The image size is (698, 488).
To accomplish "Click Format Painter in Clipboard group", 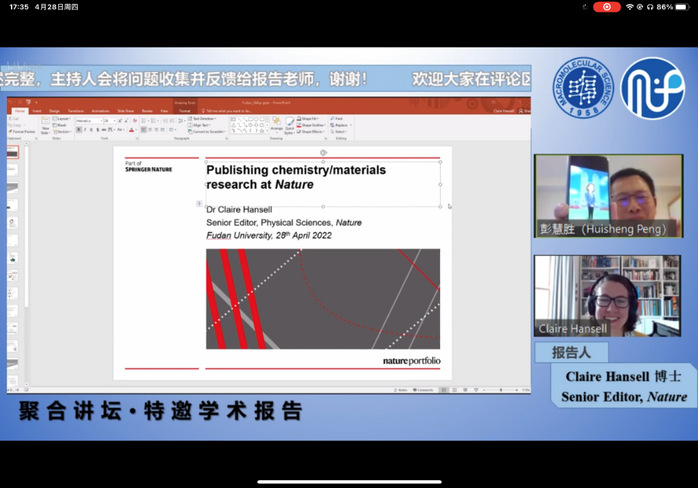I will pos(23,131).
